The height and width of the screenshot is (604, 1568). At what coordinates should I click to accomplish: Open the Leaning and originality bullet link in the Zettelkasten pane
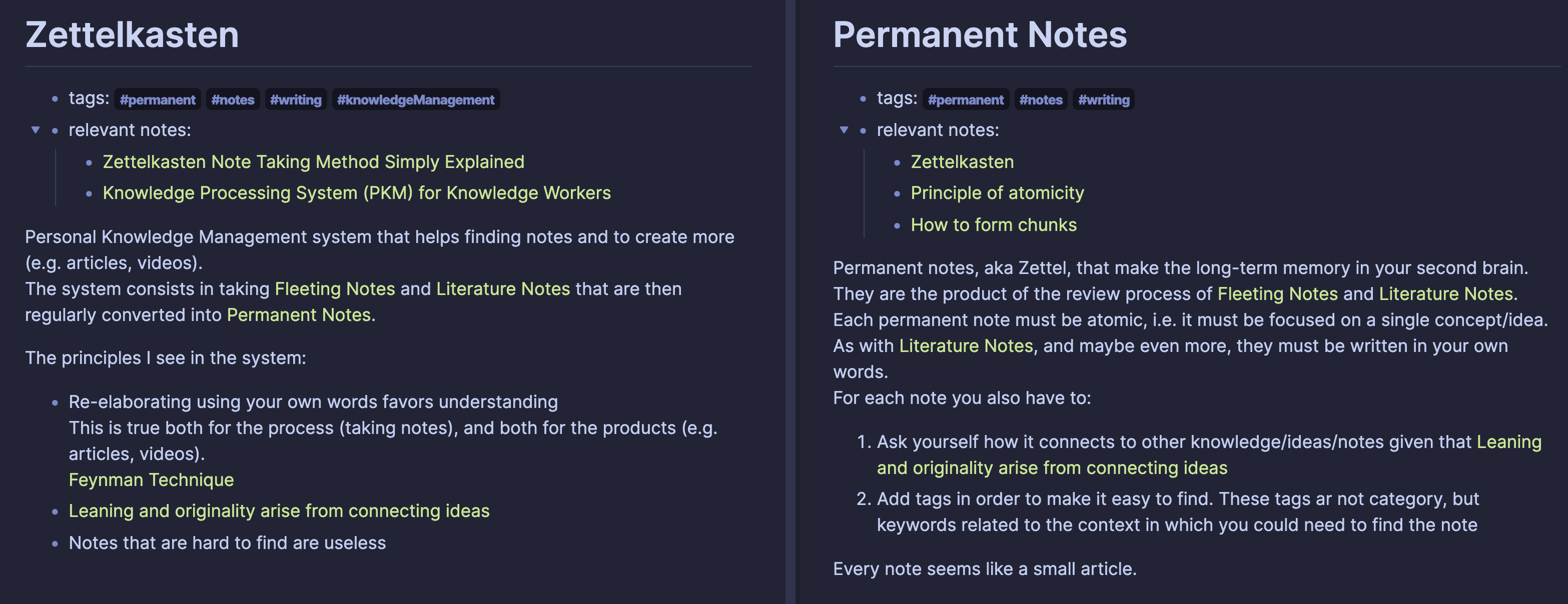pyautogui.click(x=279, y=511)
